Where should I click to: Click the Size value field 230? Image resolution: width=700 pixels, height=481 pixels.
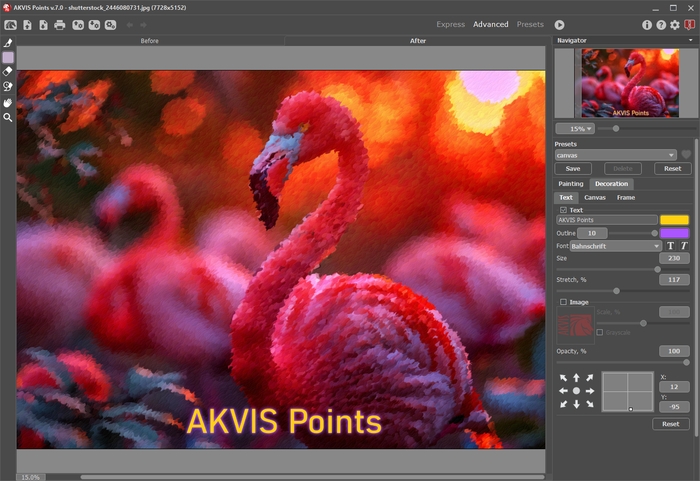click(x=674, y=258)
